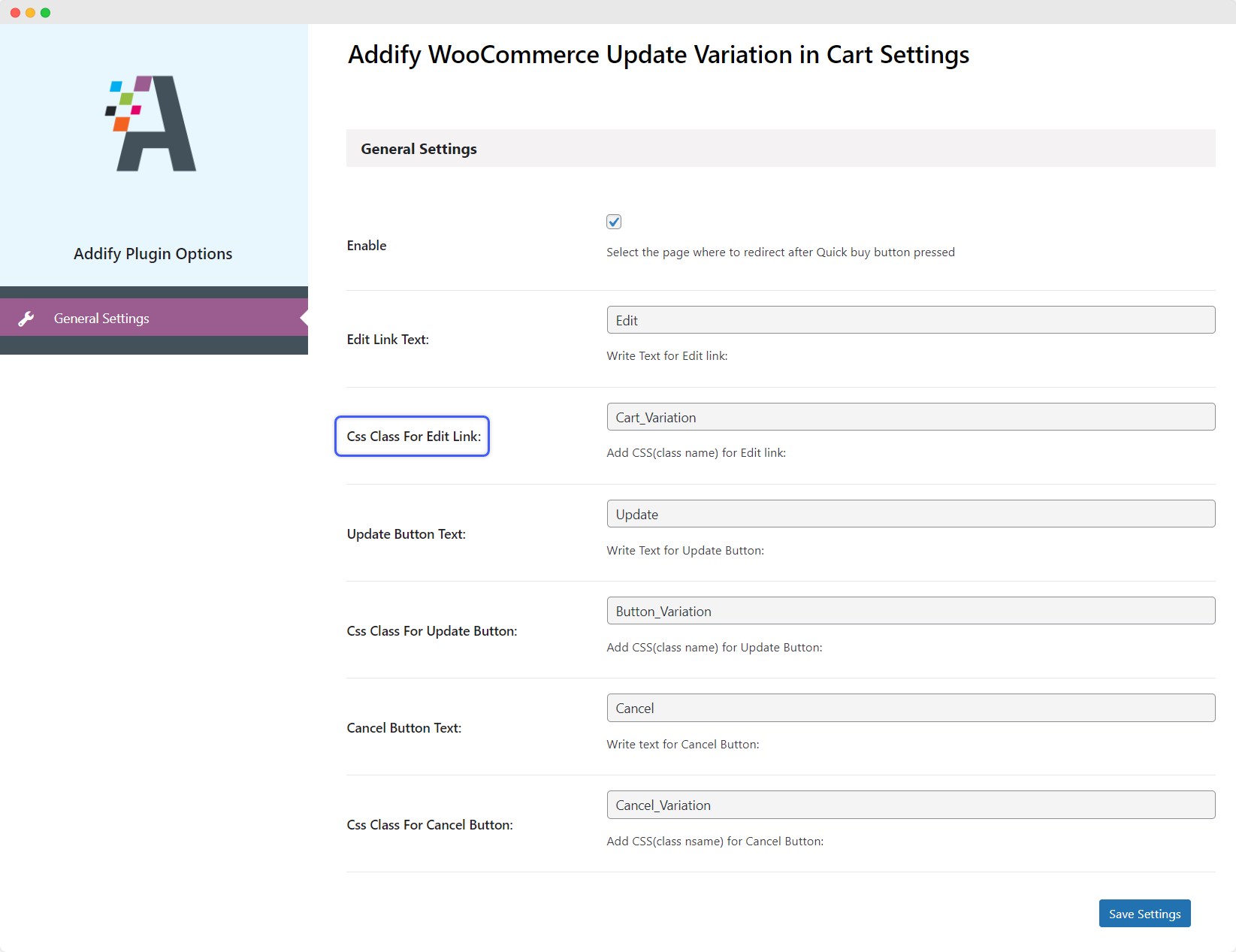The image size is (1236, 952).
Task: Click the General Settings section header bar
Action: click(780, 149)
